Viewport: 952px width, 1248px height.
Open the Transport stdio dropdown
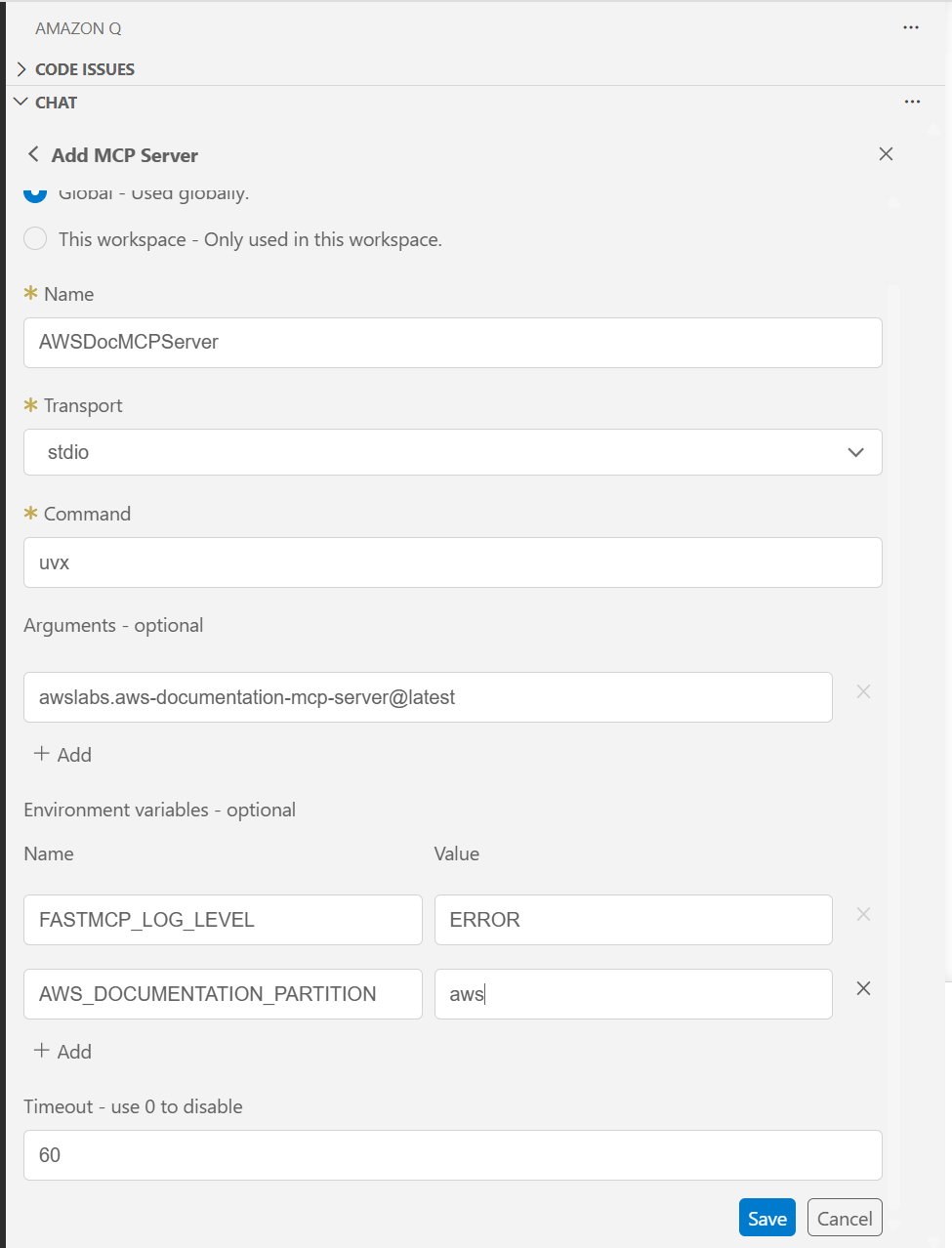453,452
